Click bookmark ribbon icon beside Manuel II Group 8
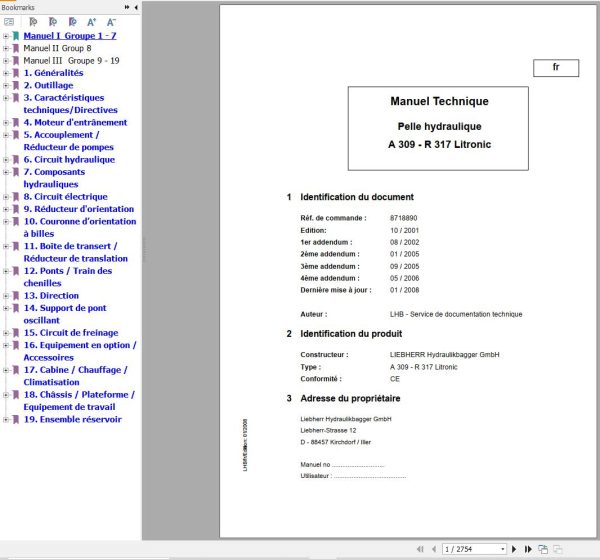This screenshot has width=600, height=559. pos(16,48)
